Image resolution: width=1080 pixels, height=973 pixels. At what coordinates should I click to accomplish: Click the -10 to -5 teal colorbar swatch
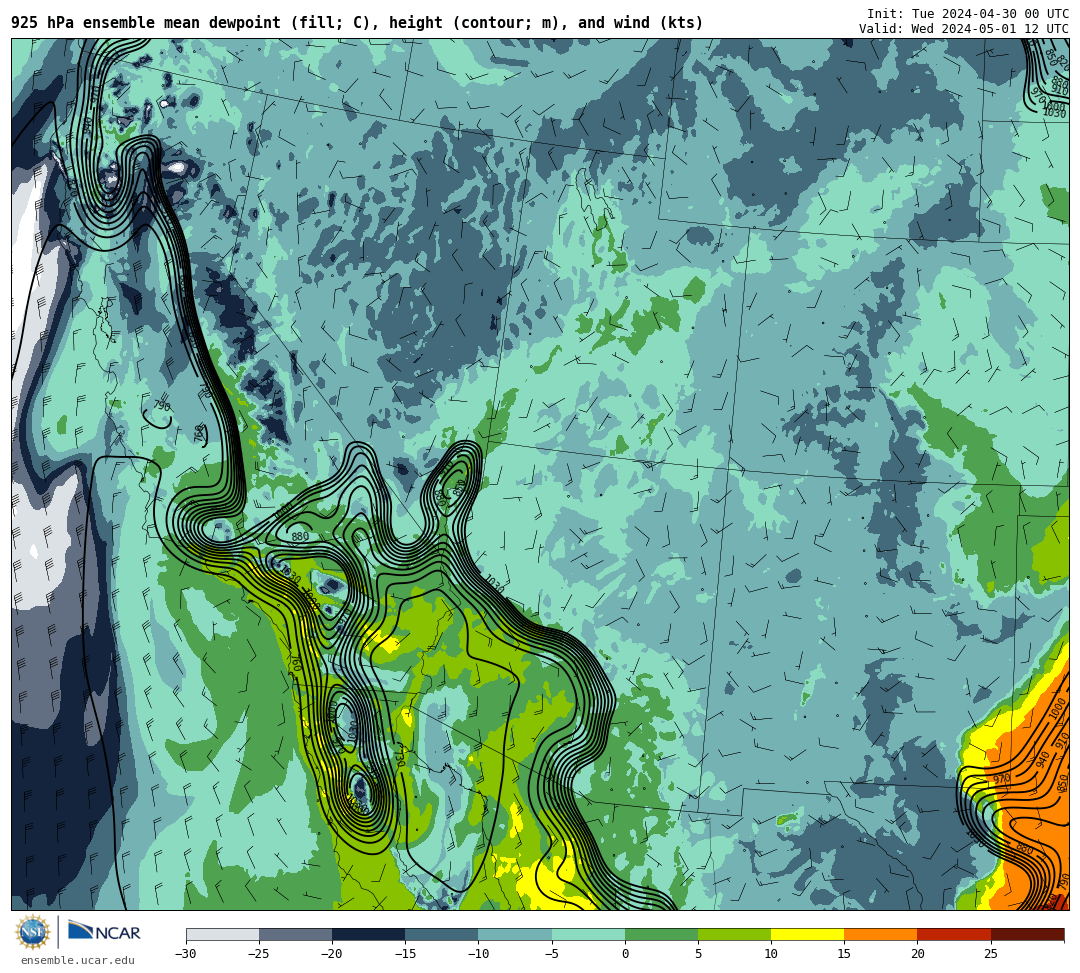[x=515, y=934]
